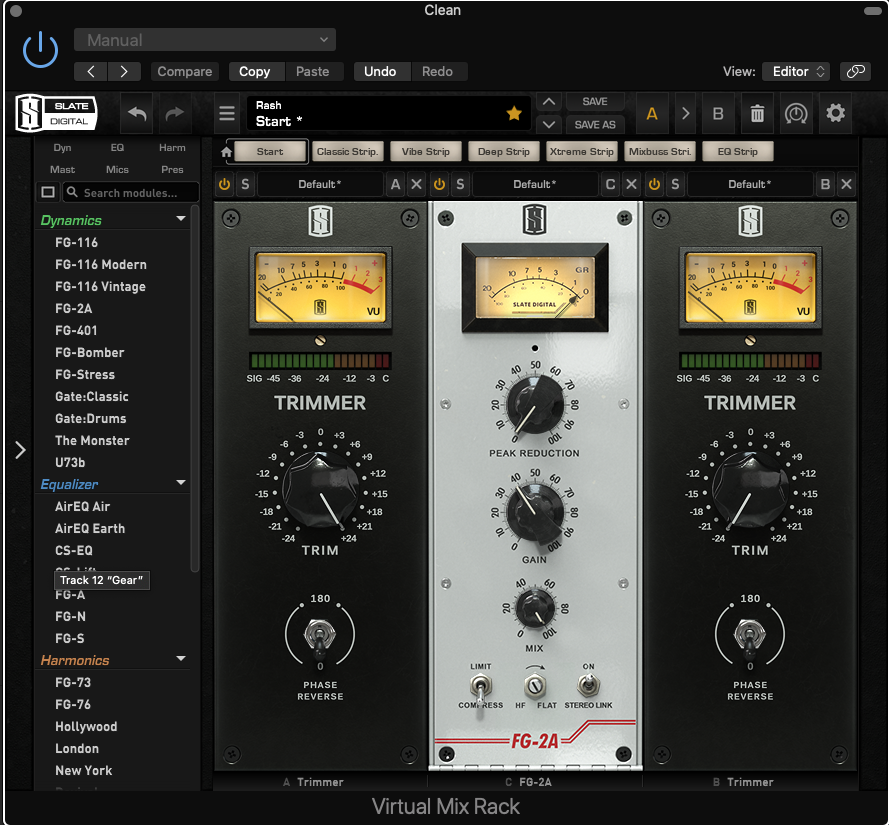The height and width of the screenshot is (825, 889).
Task: Click the SAVE AS button
Action: pyautogui.click(x=595, y=124)
